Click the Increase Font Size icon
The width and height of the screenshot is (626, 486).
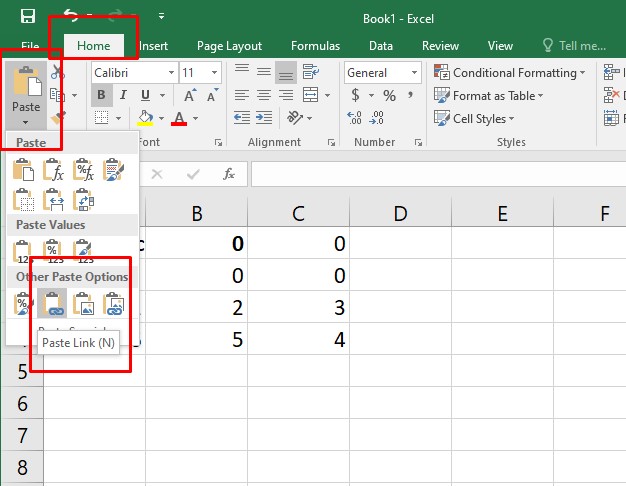(x=190, y=95)
